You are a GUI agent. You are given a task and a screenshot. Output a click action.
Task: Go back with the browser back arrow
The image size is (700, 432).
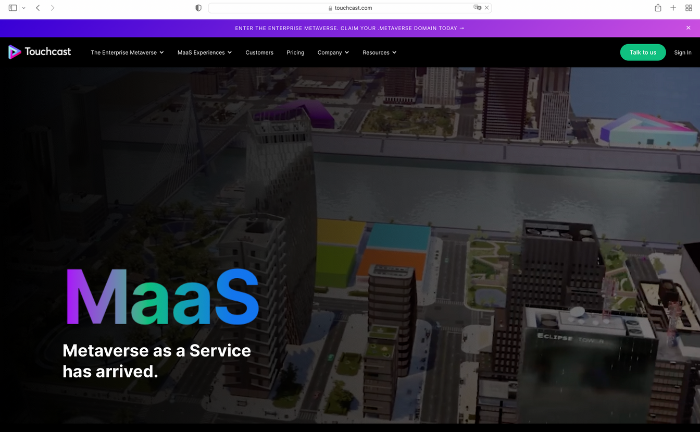(x=38, y=8)
